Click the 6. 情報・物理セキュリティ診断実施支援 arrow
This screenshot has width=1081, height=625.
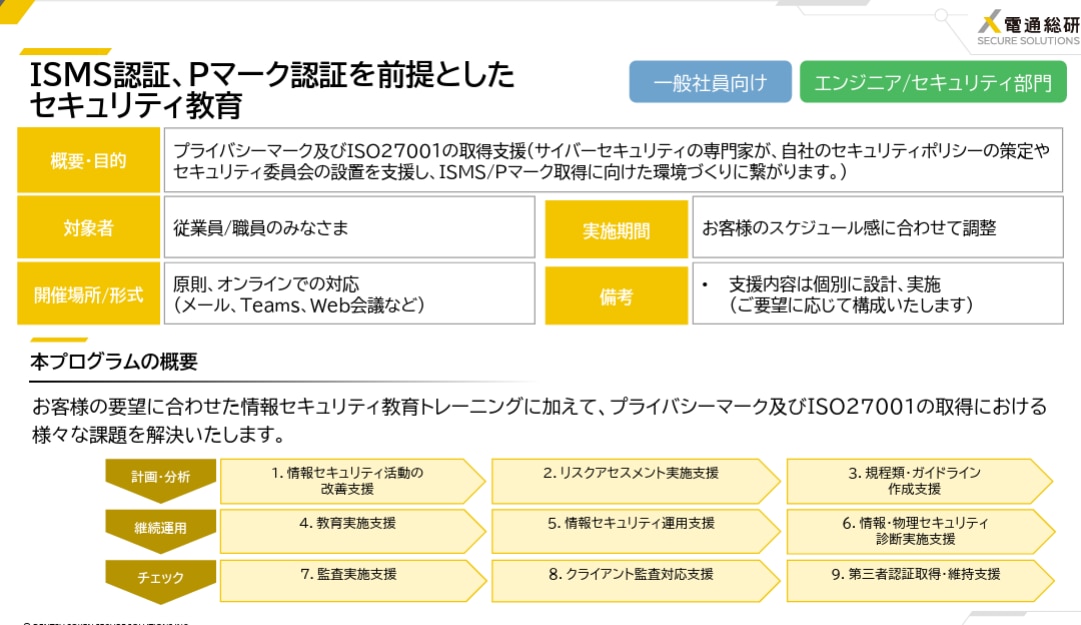(x=920, y=531)
